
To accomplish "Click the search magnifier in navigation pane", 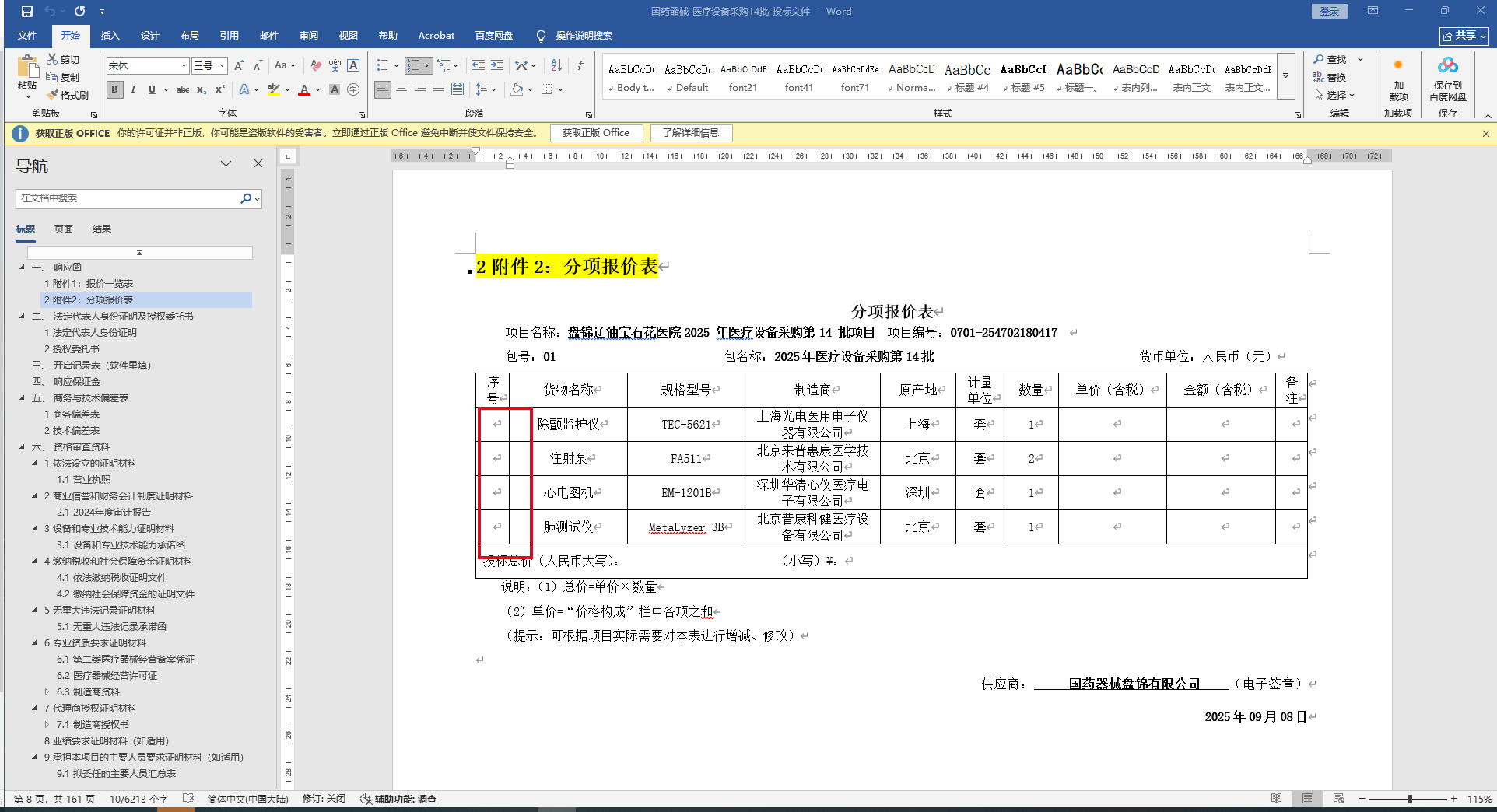I will pyautogui.click(x=246, y=198).
